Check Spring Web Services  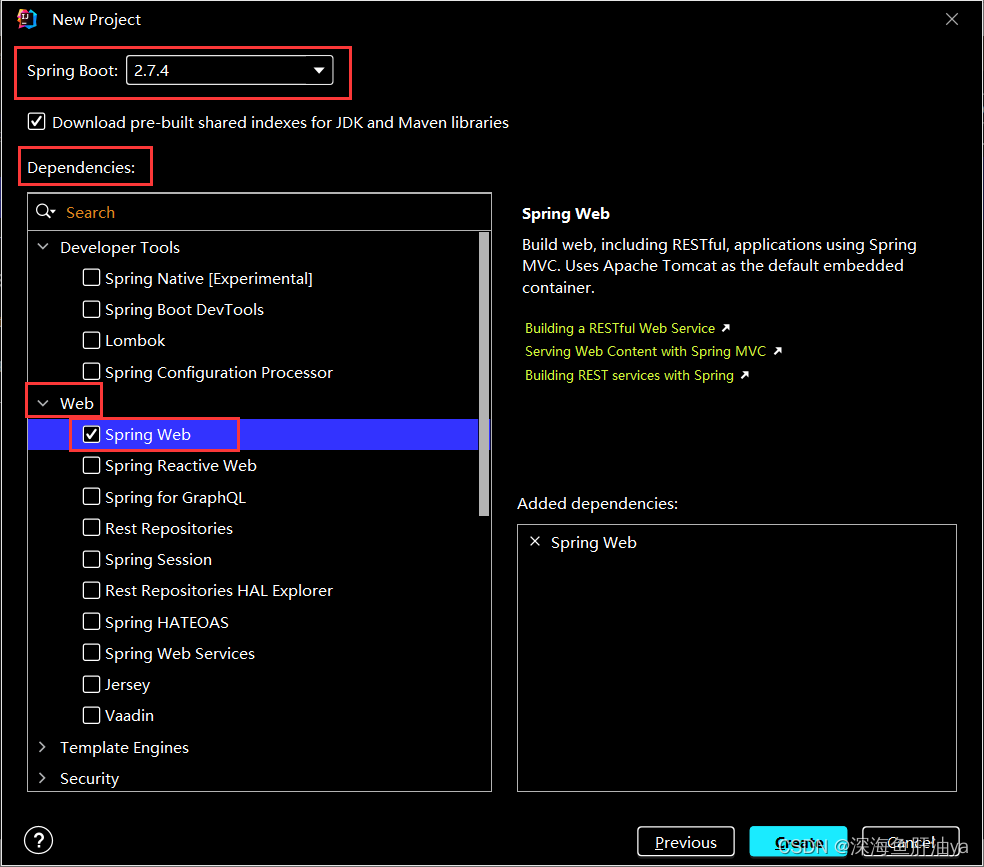click(91, 652)
